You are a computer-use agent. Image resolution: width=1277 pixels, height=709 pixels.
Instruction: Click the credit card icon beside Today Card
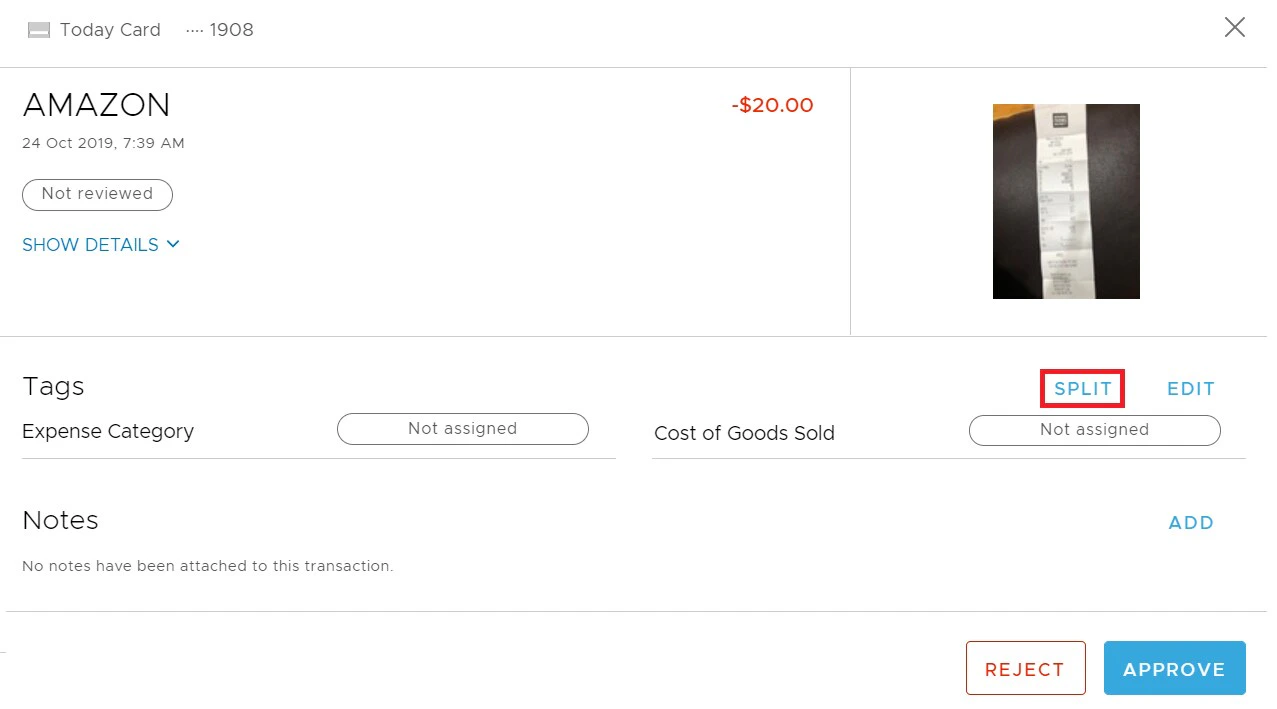click(38, 29)
